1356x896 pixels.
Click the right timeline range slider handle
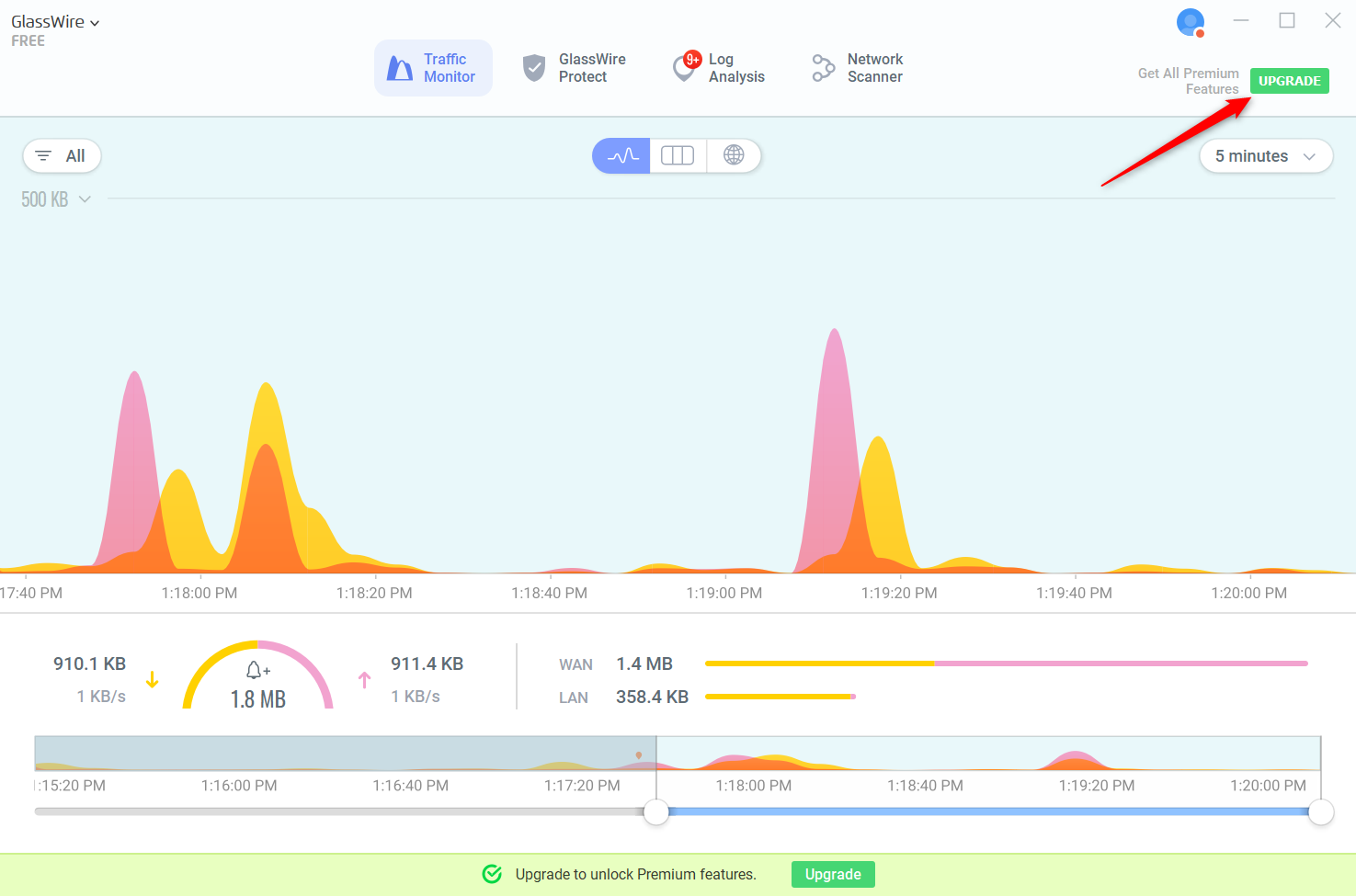point(1321,812)
